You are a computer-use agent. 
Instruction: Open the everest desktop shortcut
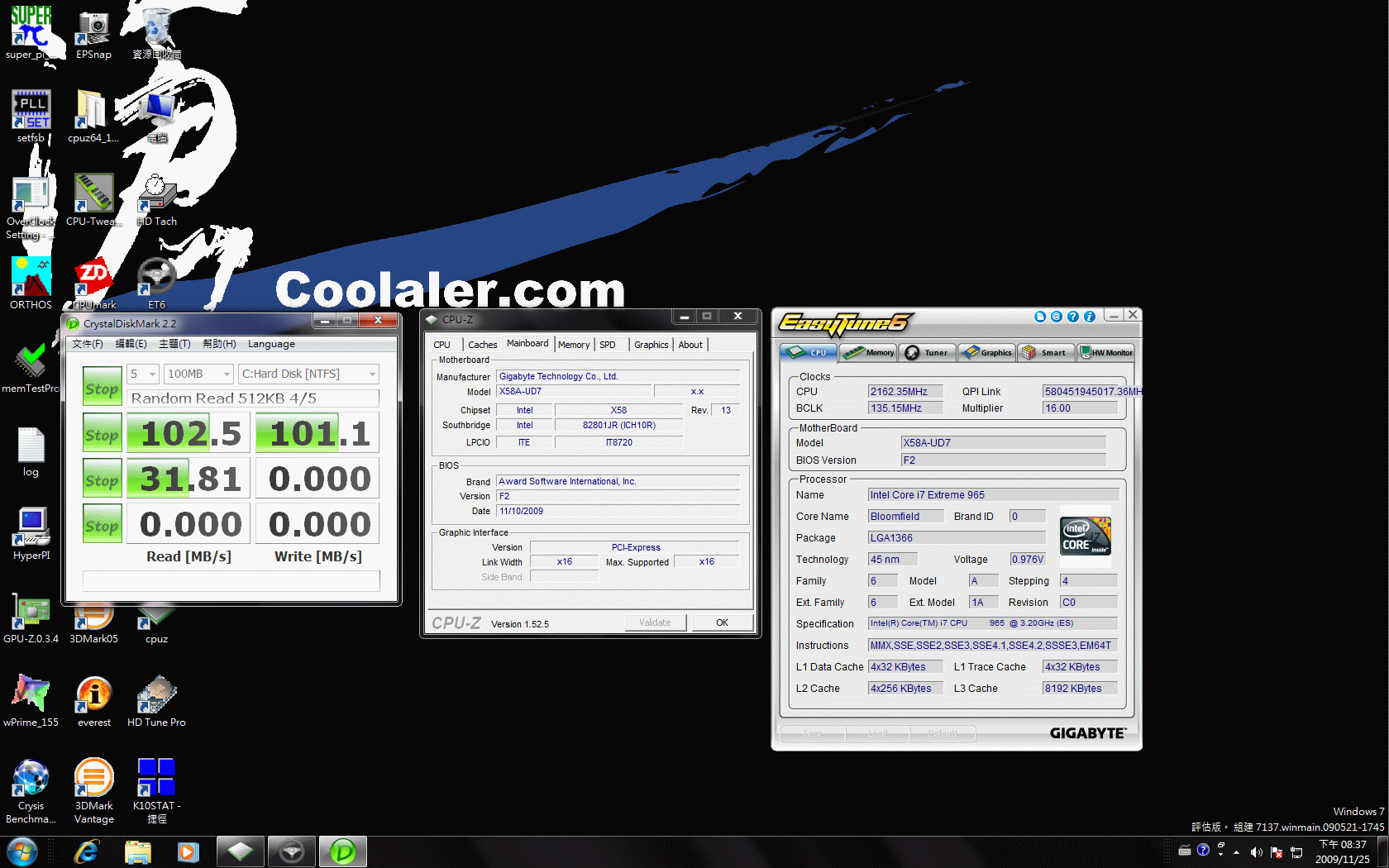(94, 701)
